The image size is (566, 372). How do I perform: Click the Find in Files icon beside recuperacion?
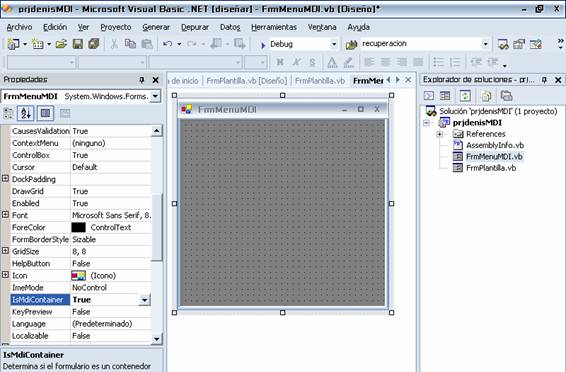351,44
